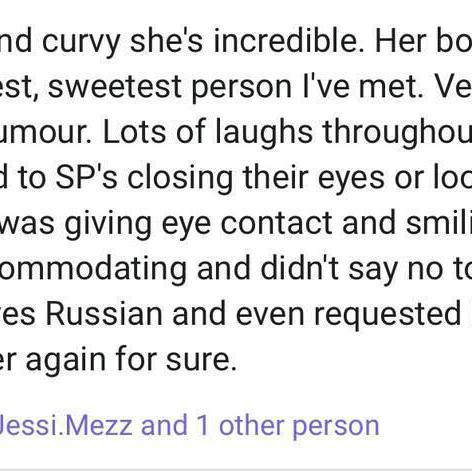Screen dimensions: 472x472
Task: Click the word 'closing' in the review
Action: coord(180,180)
